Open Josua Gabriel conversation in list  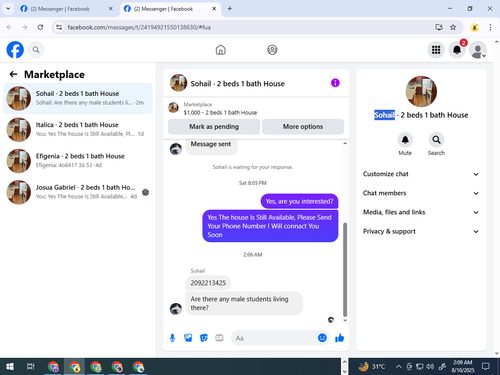[78, 192]
